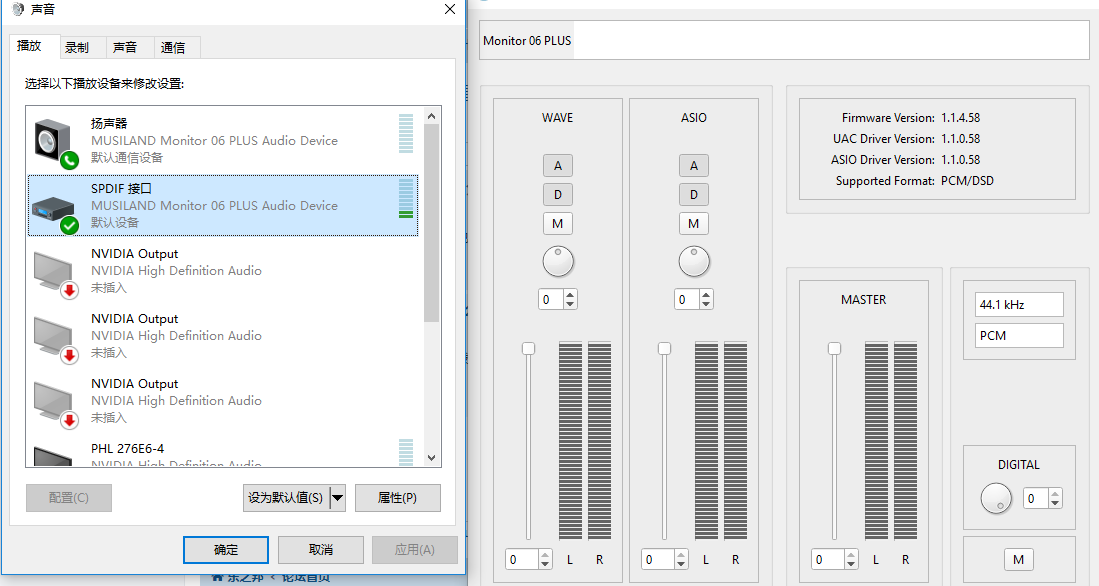Click the DIGITAL output knob
The image size is (1099, 586).
click(x=996, y=498)
